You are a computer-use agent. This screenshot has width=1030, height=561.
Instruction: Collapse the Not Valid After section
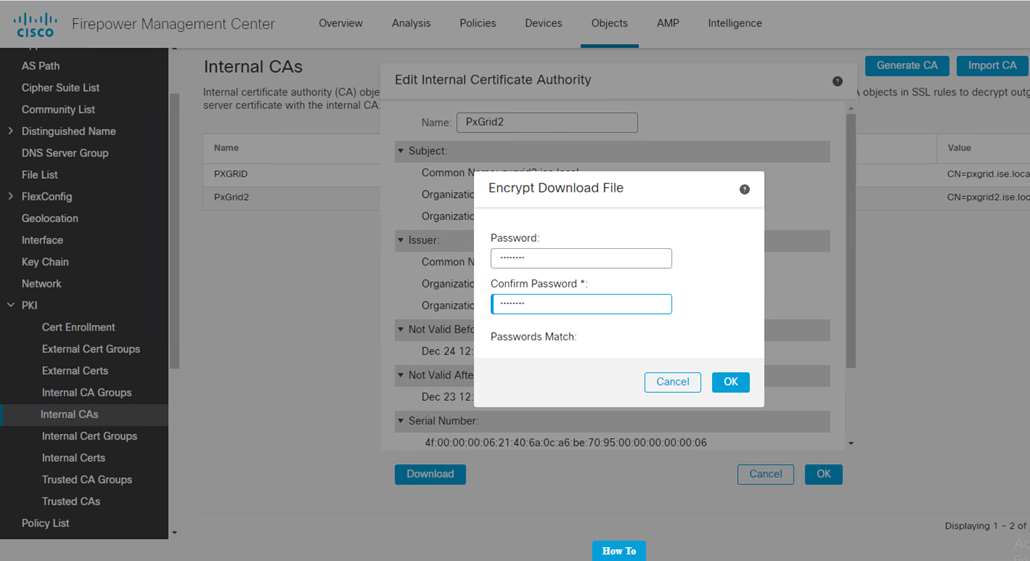coord(401,376)
